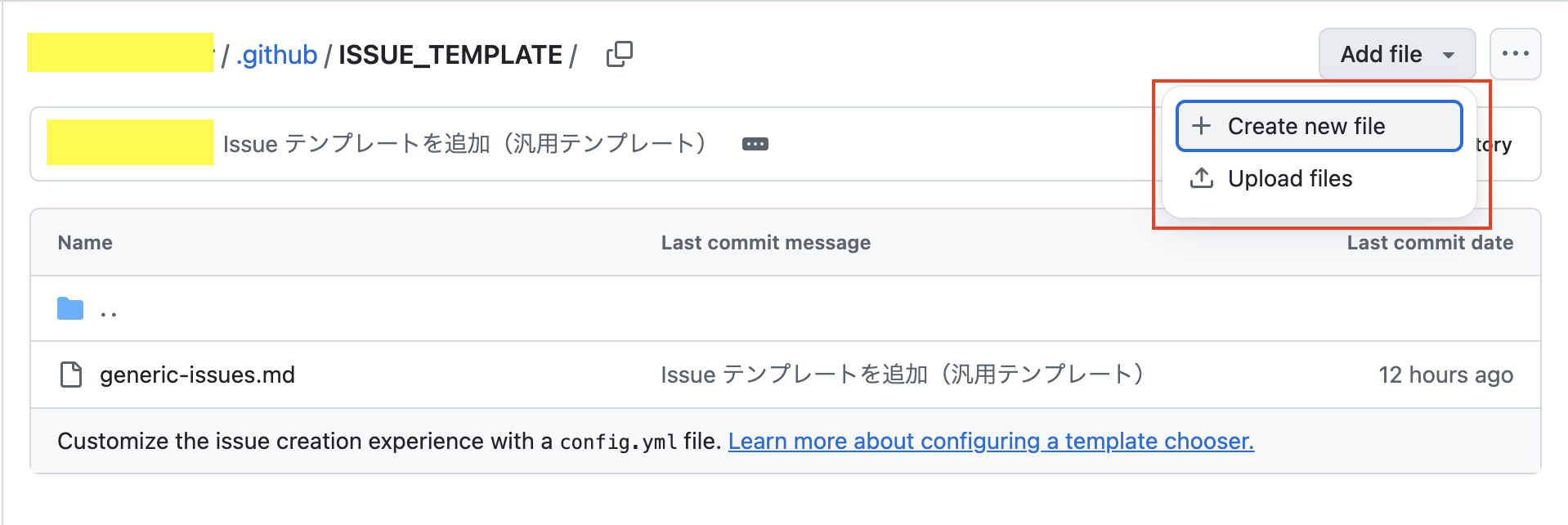Click the upload icon beside Upload files
The width and height of the screenshot is (1568, 525).
point(1201,178)
